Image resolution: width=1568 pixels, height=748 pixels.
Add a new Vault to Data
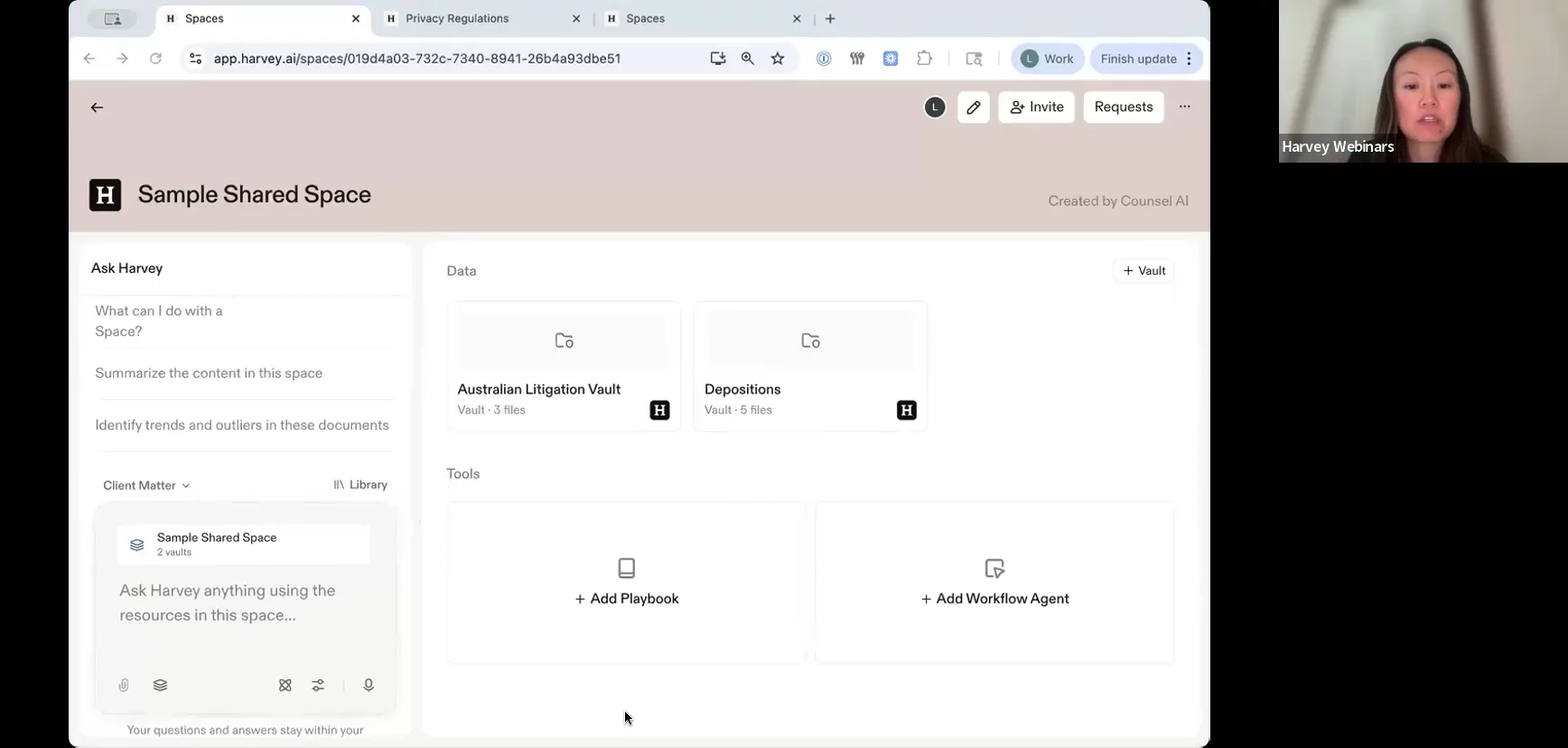point(1143,271)
